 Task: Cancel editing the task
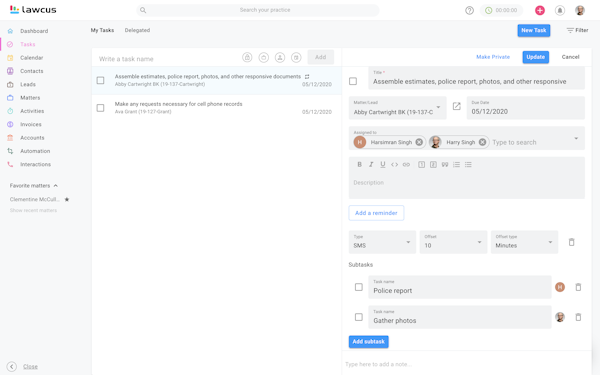pyautogui.click(x=570, y=57)
